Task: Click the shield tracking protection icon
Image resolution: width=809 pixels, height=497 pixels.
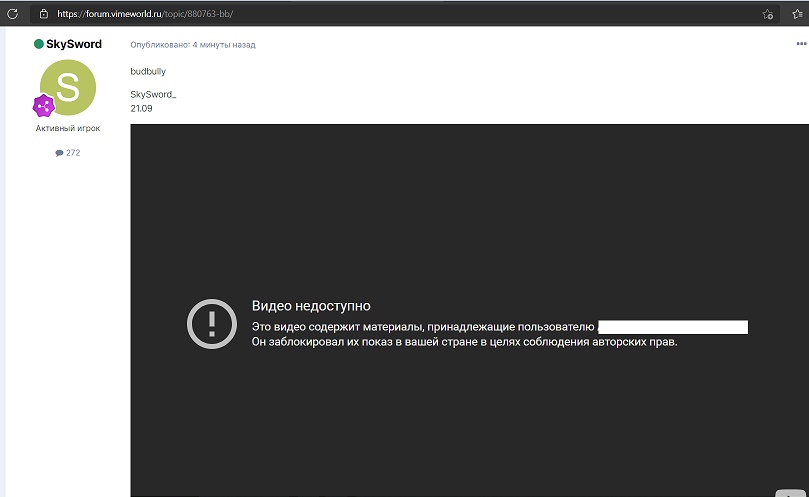Action: pyautogui.click(x=43, y=14)
